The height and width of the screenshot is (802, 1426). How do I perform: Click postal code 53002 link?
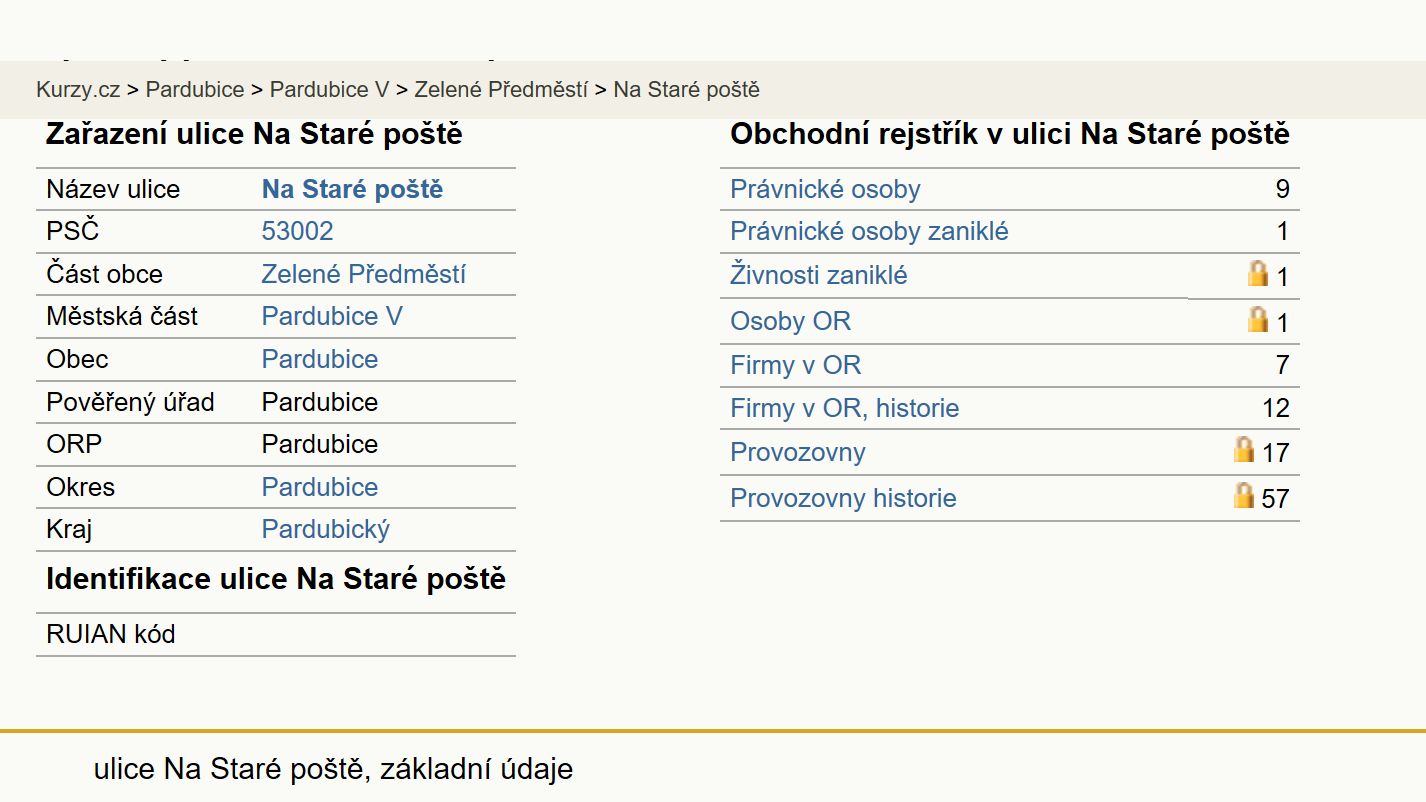point(297,232)
